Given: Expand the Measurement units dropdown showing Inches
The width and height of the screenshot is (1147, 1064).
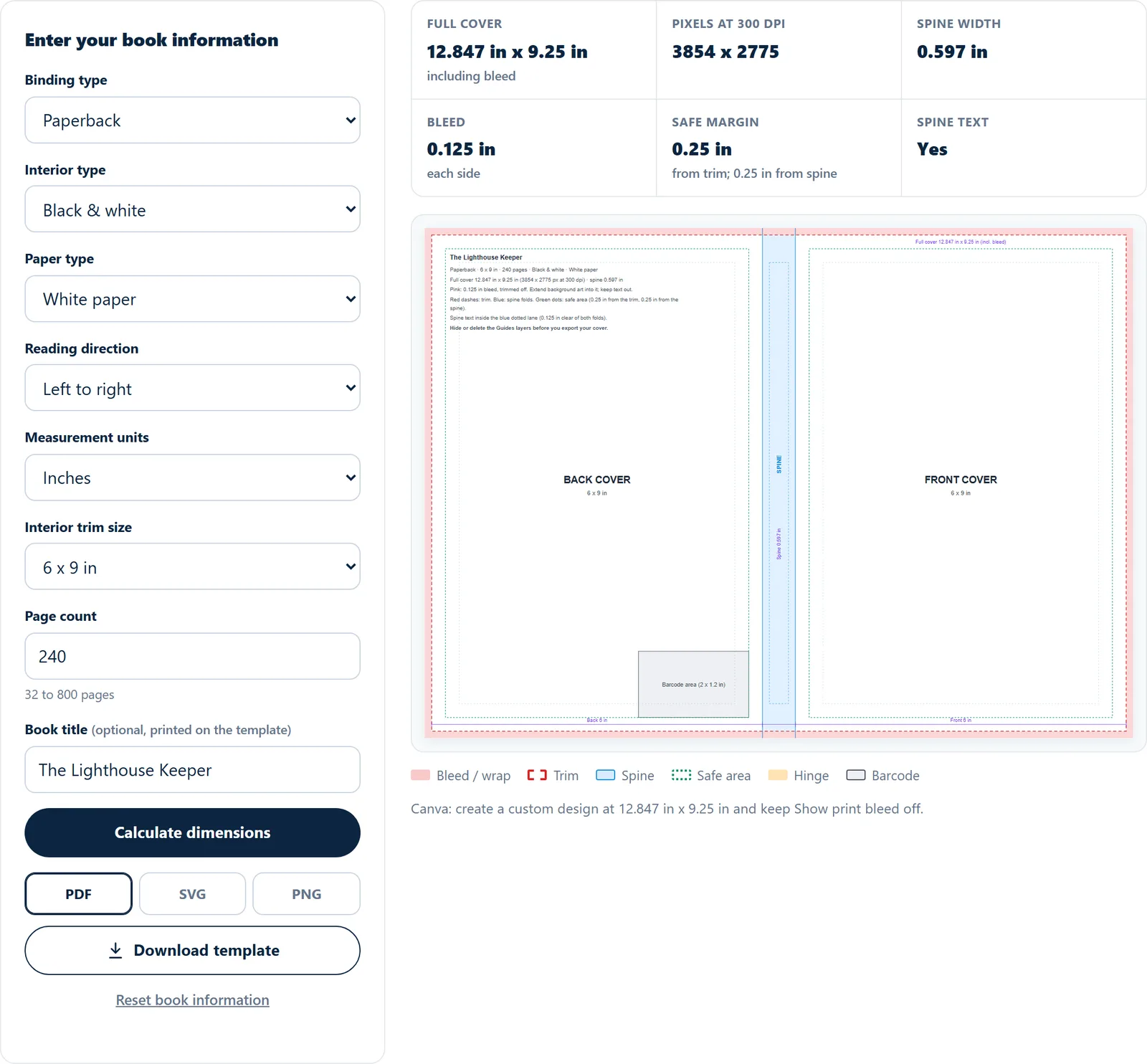Looking at the screenshot, I should (x=192, y=478).
